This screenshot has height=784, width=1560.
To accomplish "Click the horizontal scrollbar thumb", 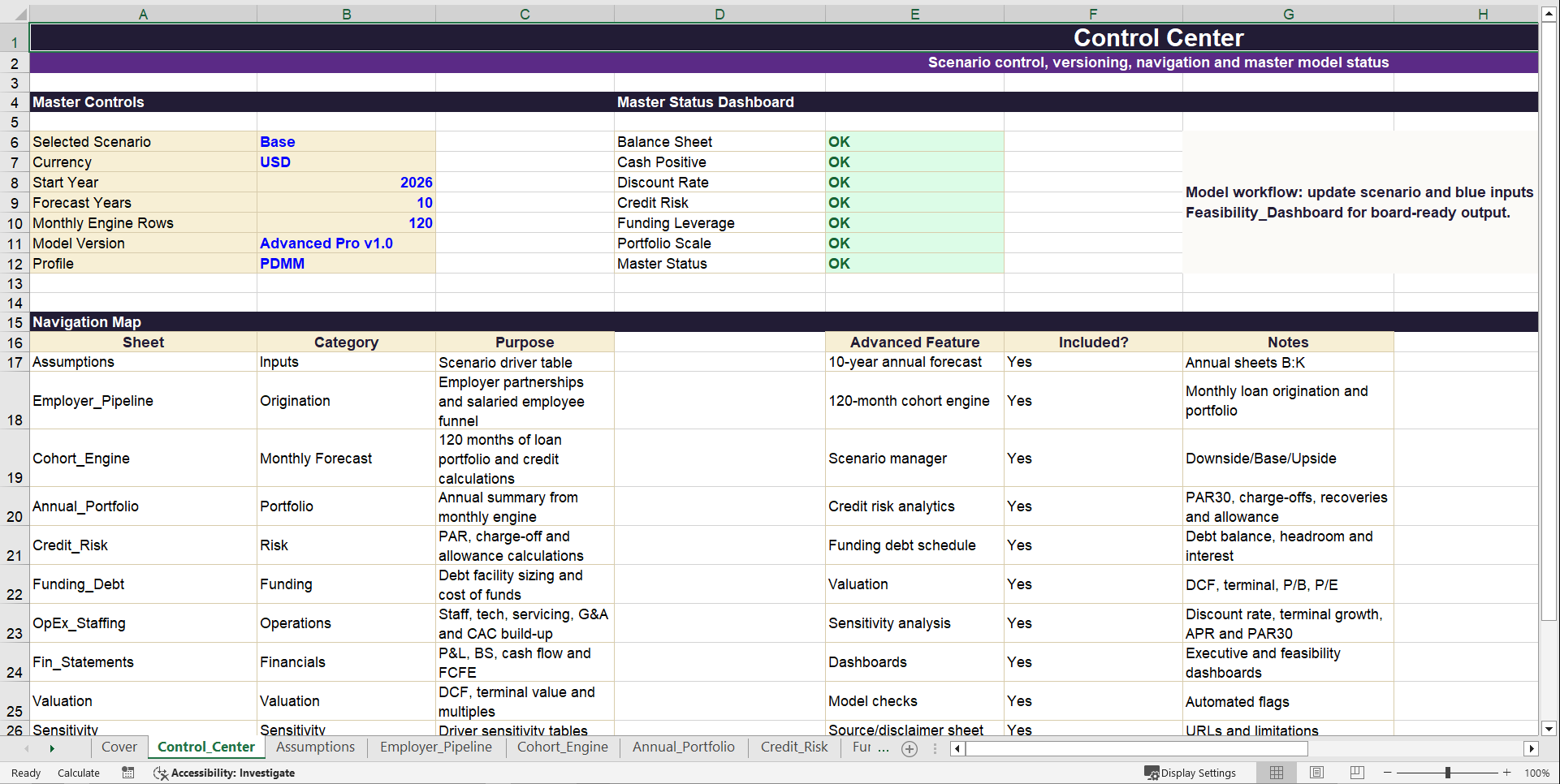I will pyautogui.click(x=1137, y=748).
